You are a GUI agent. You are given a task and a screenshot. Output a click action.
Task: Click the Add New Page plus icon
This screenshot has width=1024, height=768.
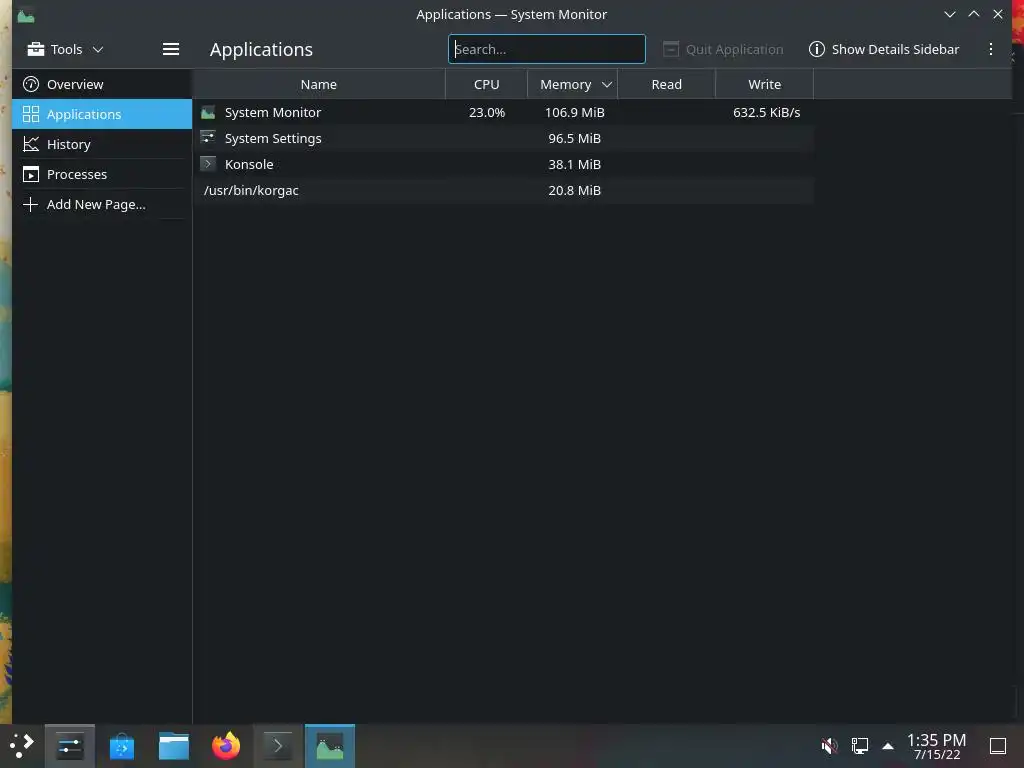pos(31,204)
